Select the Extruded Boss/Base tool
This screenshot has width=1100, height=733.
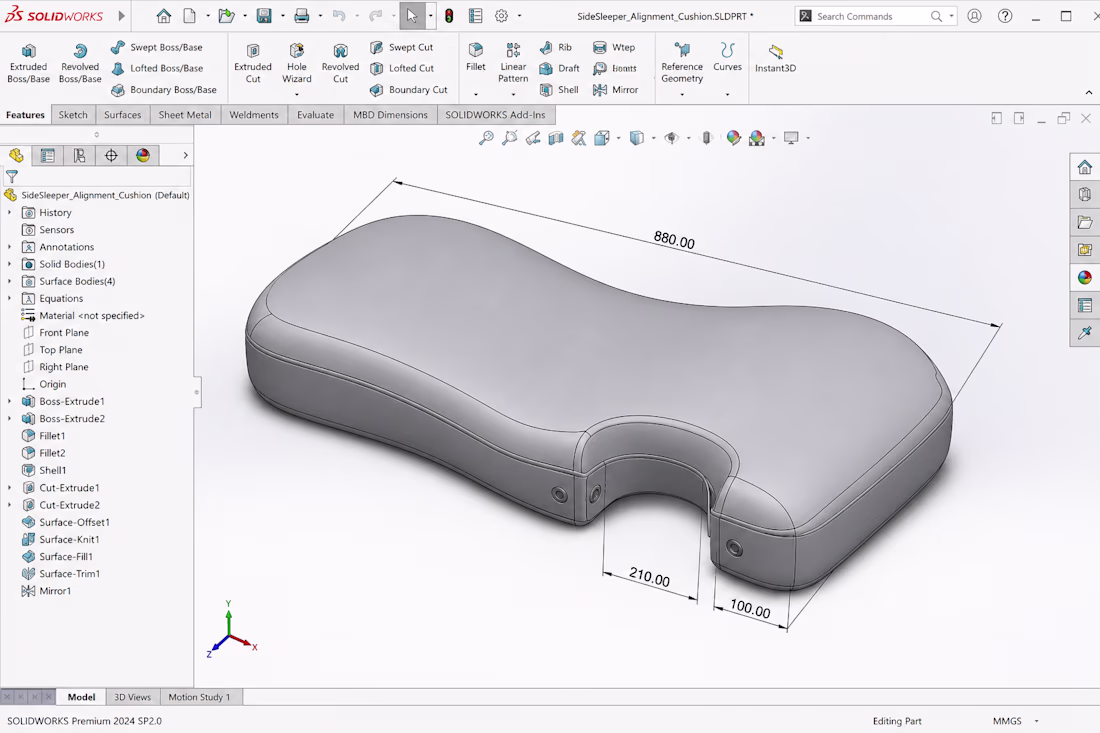click(x=28, y=62)
